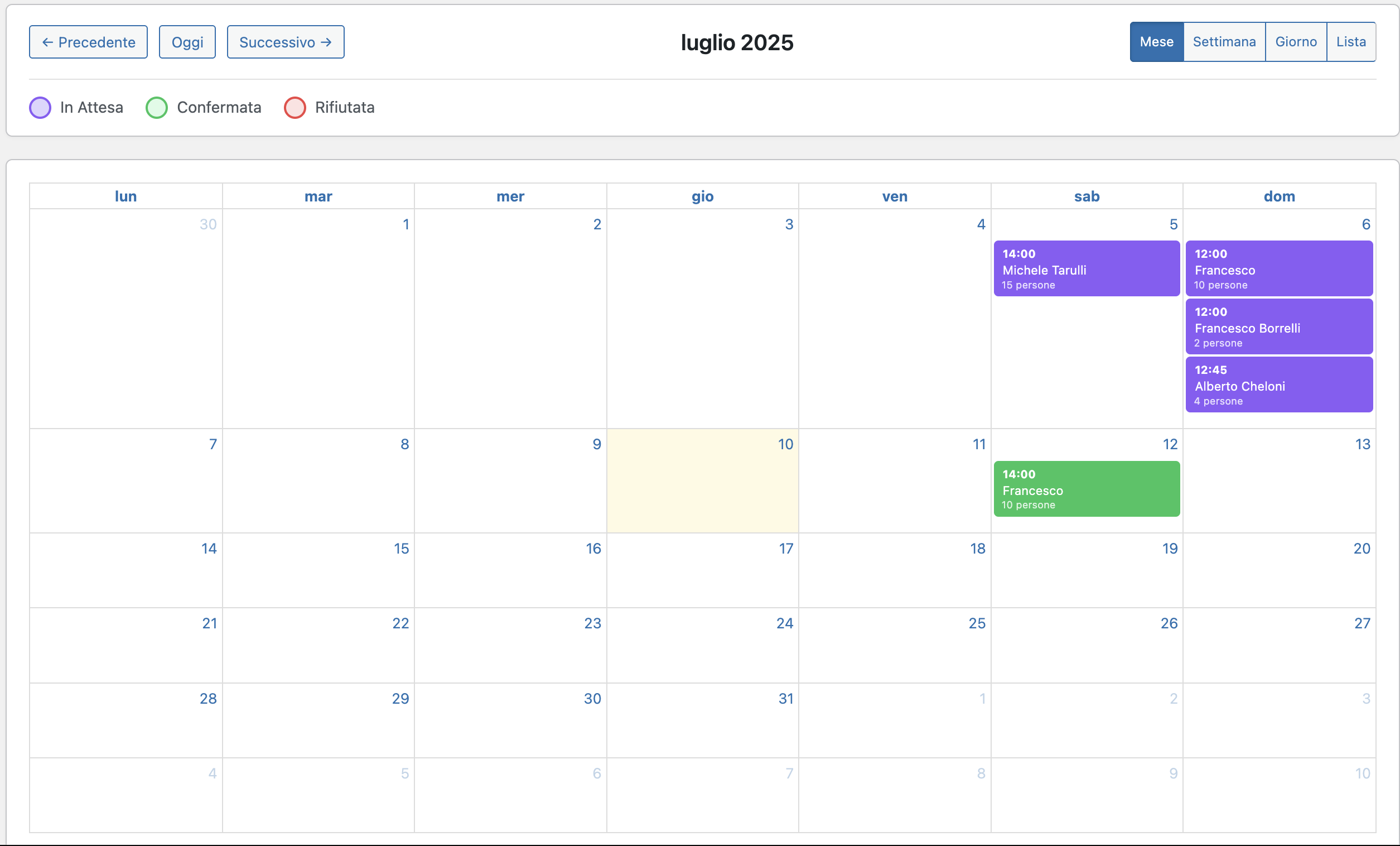The image size is (1400, 846).
Task: Click day number 19 link
Action: [x=1169, y=549]
